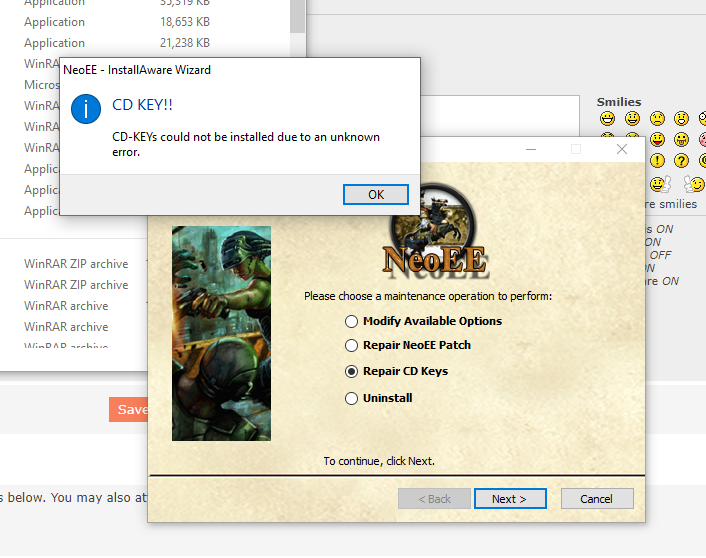Insert the sad face smiley
The width and height of the screenshot is (706, 558).
(658, 119)
